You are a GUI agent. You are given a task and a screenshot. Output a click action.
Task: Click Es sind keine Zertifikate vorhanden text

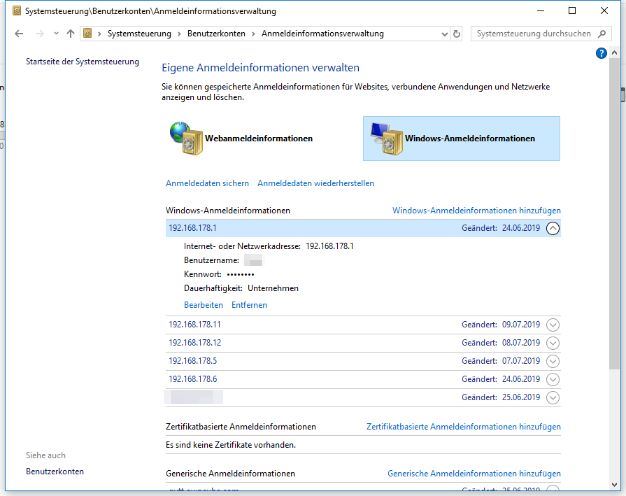click(231, 445)
